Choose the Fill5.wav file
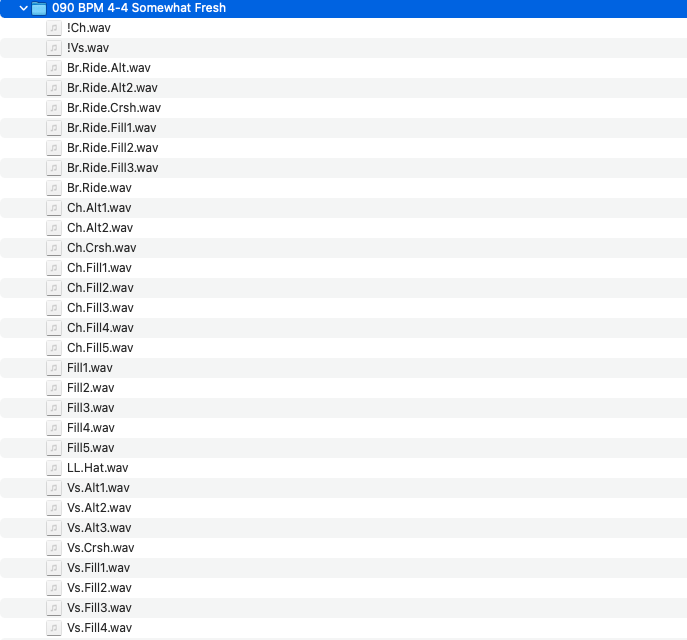The height and width of the screenshot is (640, 687). (90, 448)
